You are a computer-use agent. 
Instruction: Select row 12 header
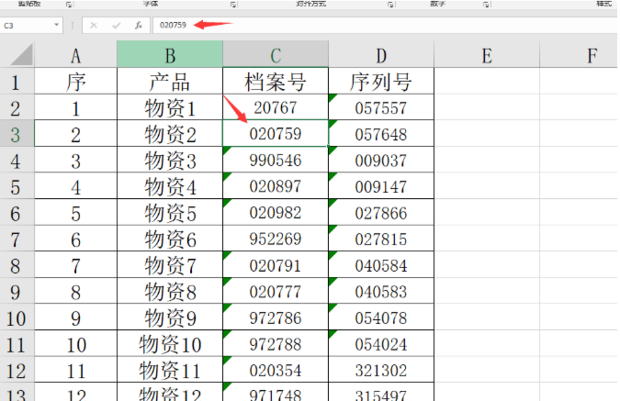[17, 369]
